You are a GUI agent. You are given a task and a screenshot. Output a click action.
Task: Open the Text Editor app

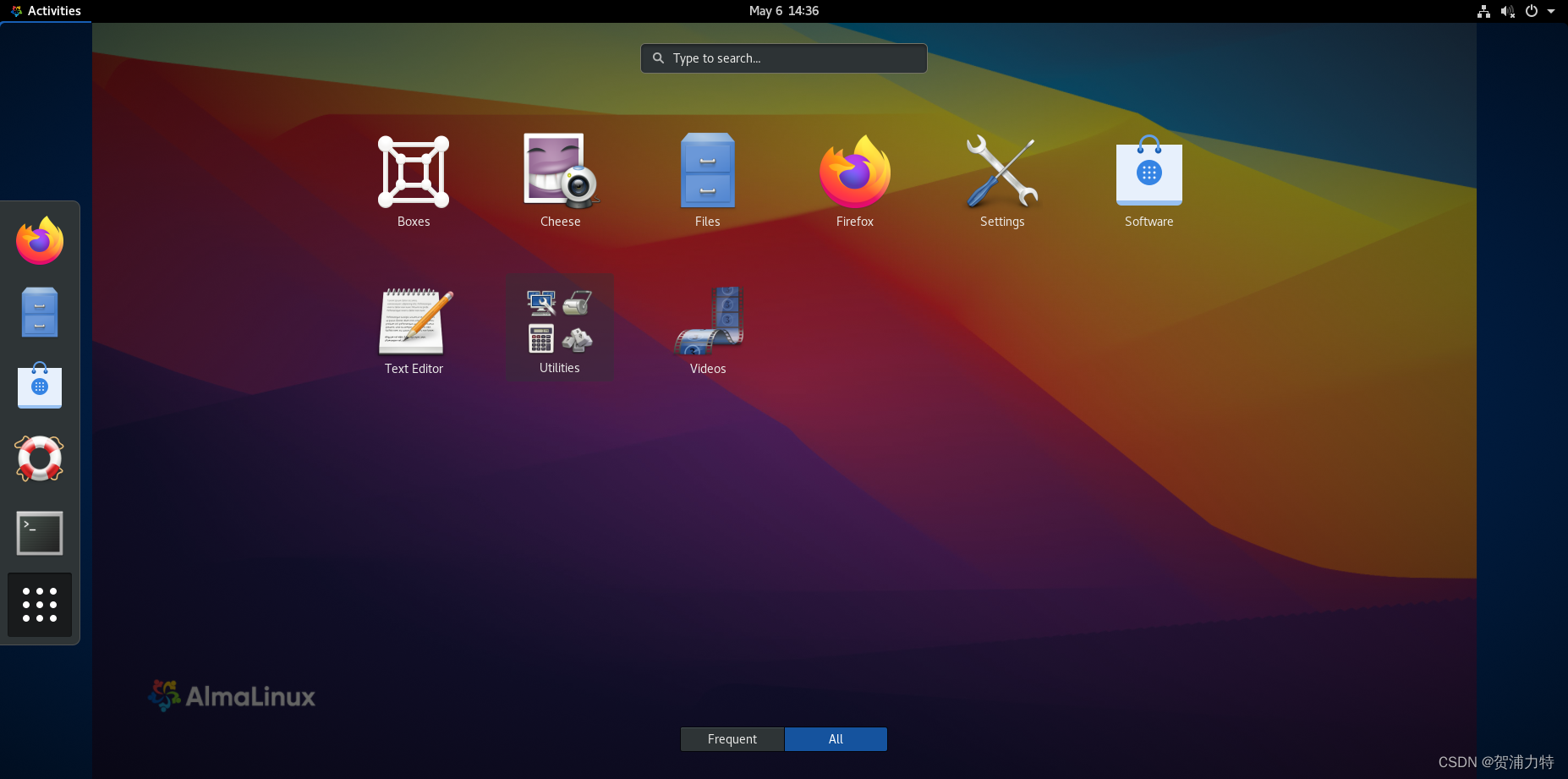pyautogui.click(x=414, y=321)
